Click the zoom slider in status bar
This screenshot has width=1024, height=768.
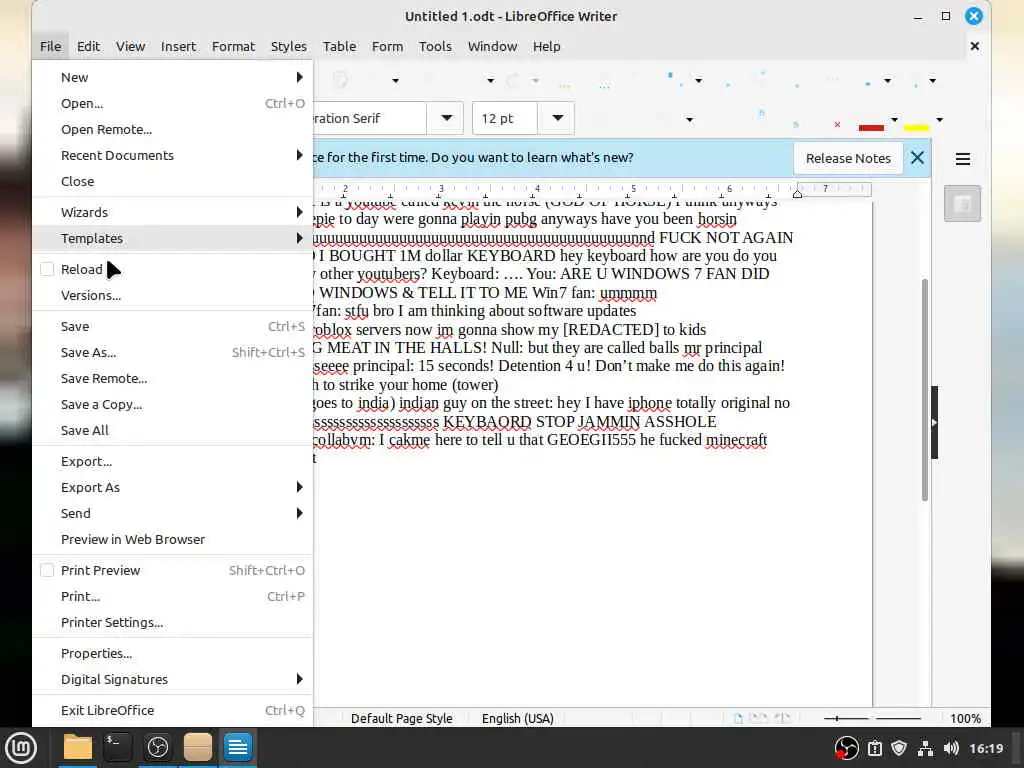[x=872, y=718]
